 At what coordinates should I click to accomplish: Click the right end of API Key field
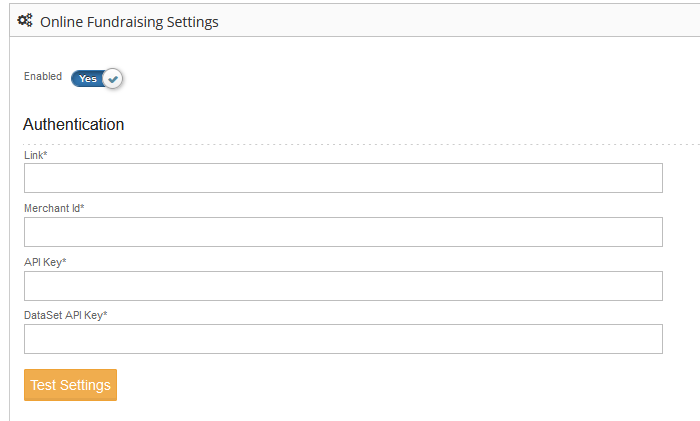654,286
